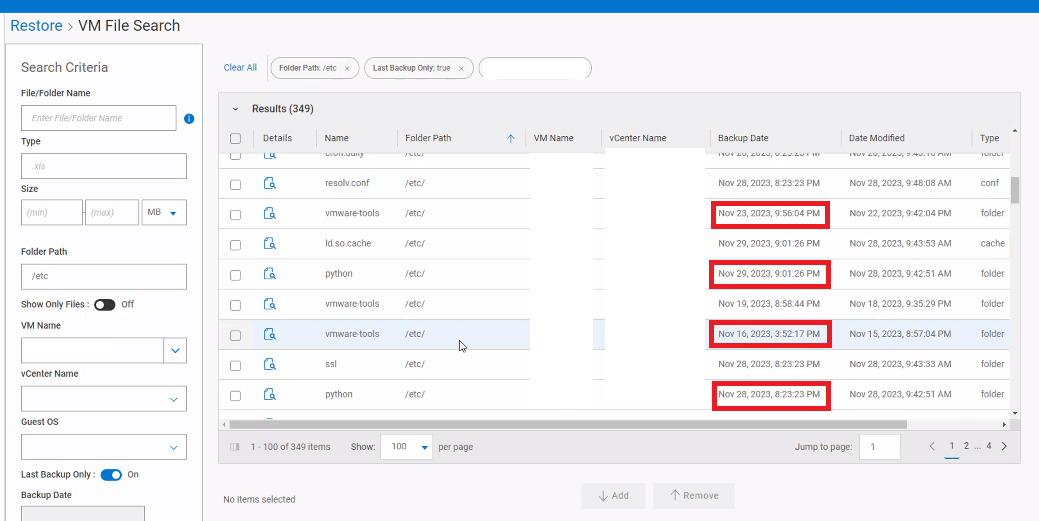This screenshot has width=1039, height=521.
Task: Open details icon for ld.so.cache row
Action: pos(269,244)
